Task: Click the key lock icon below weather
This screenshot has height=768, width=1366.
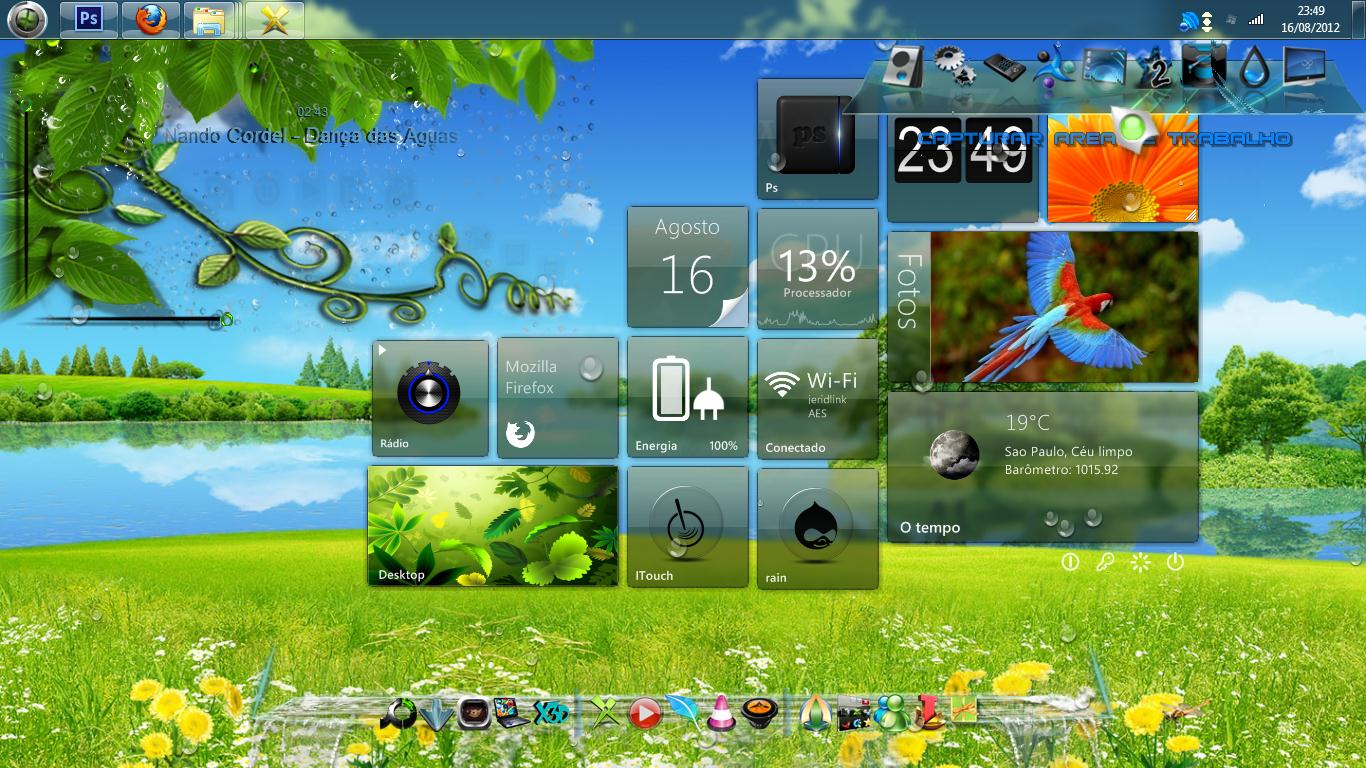Action: coord(1105,562)
